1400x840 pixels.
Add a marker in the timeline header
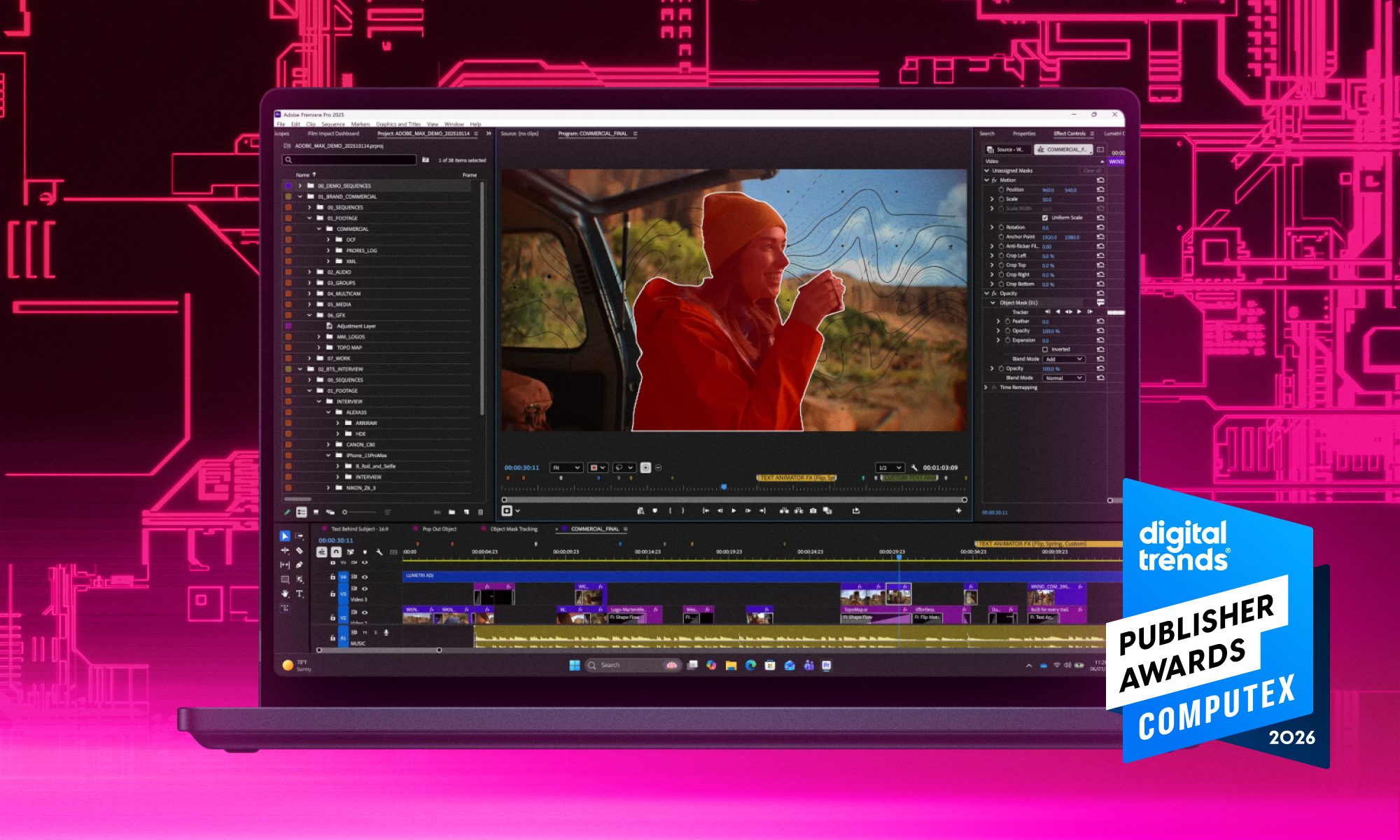click(365, 552)
